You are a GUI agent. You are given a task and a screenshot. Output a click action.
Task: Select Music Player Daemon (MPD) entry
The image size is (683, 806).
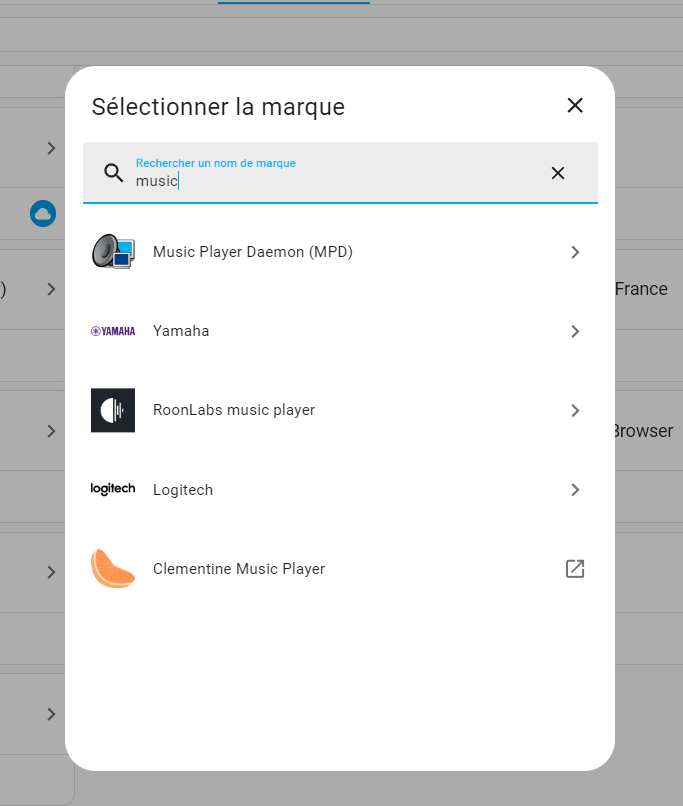coord(340,252)
